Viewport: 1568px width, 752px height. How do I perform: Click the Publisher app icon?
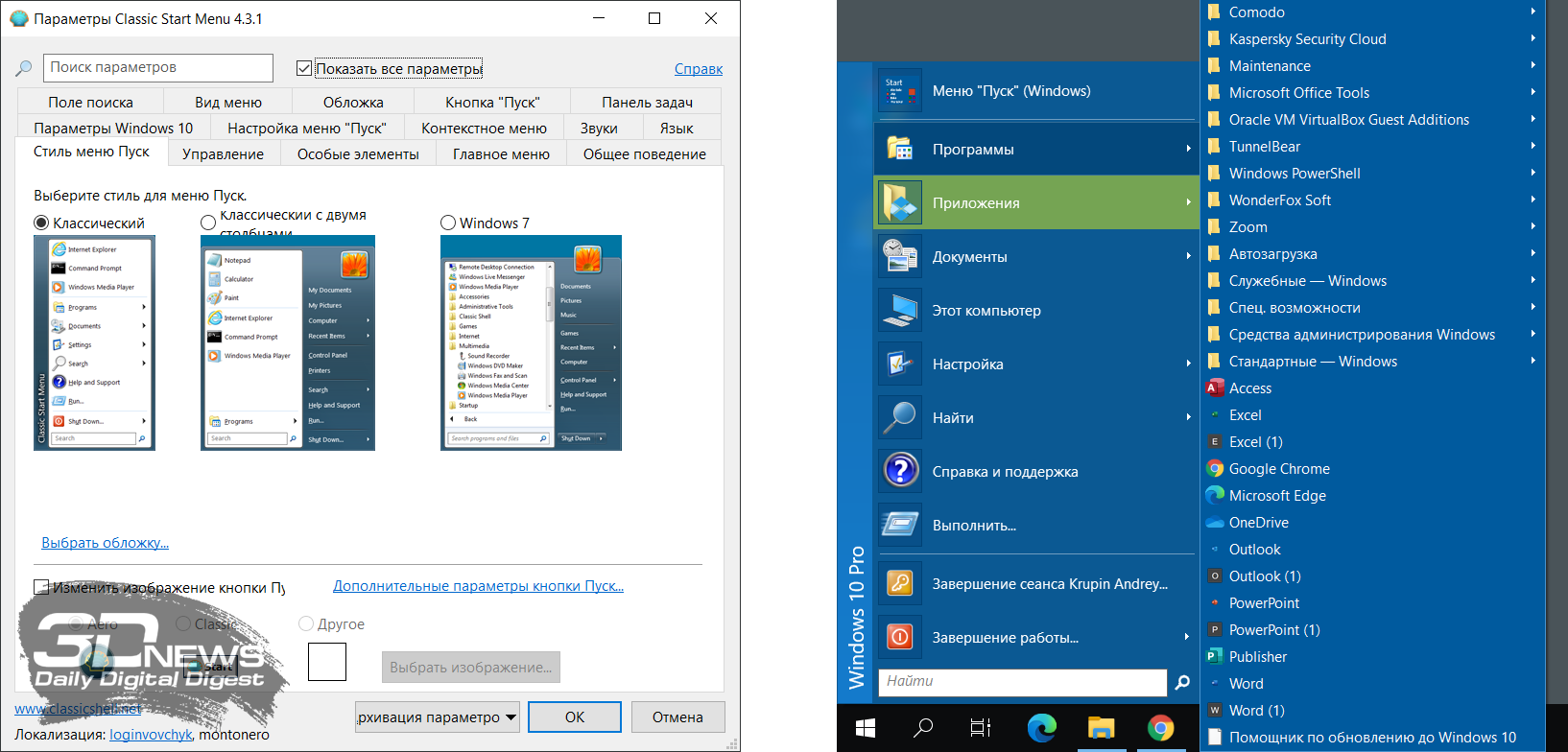point(1215,657)
